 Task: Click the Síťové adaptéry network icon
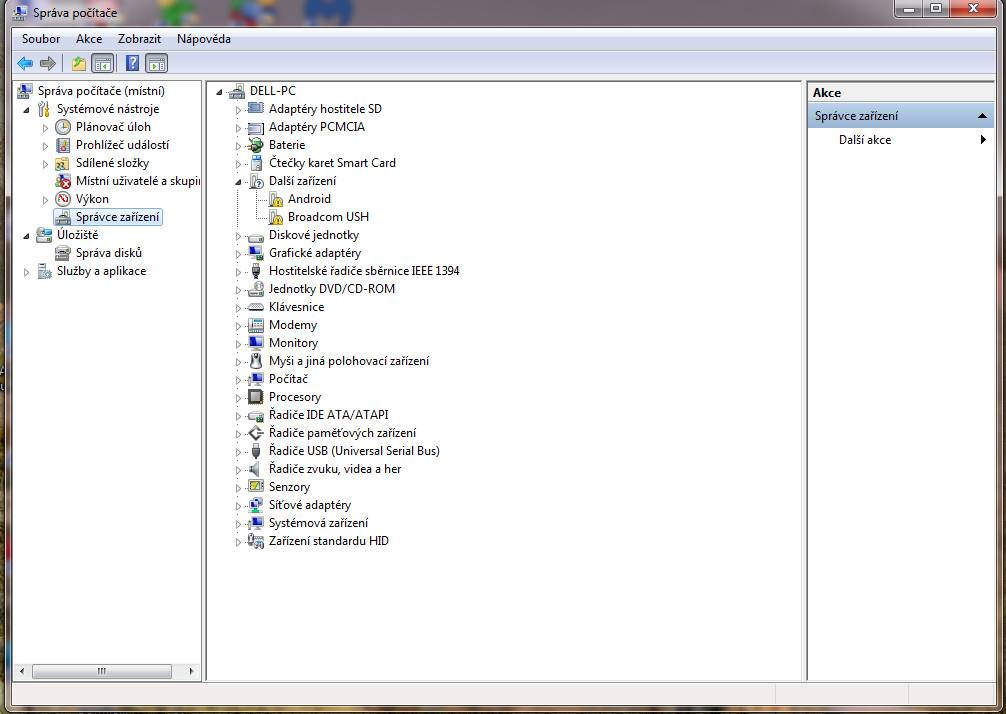(255, 505)
